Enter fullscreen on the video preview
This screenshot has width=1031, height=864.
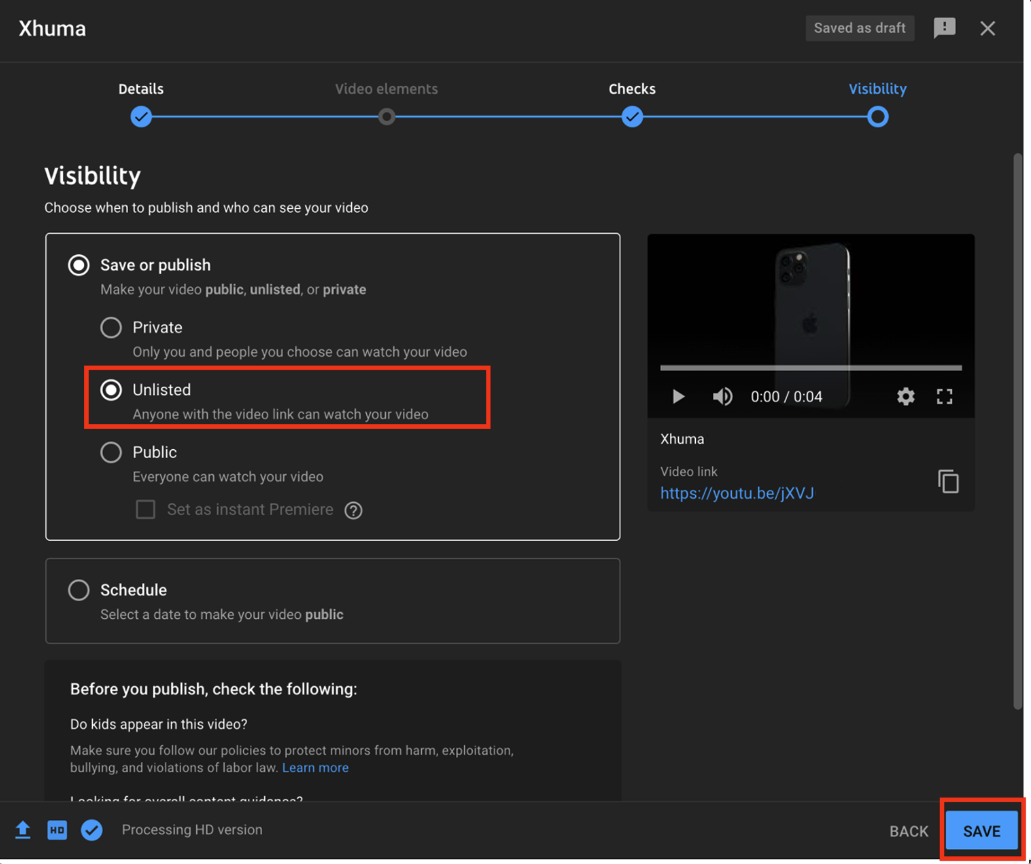coord(944,396)
